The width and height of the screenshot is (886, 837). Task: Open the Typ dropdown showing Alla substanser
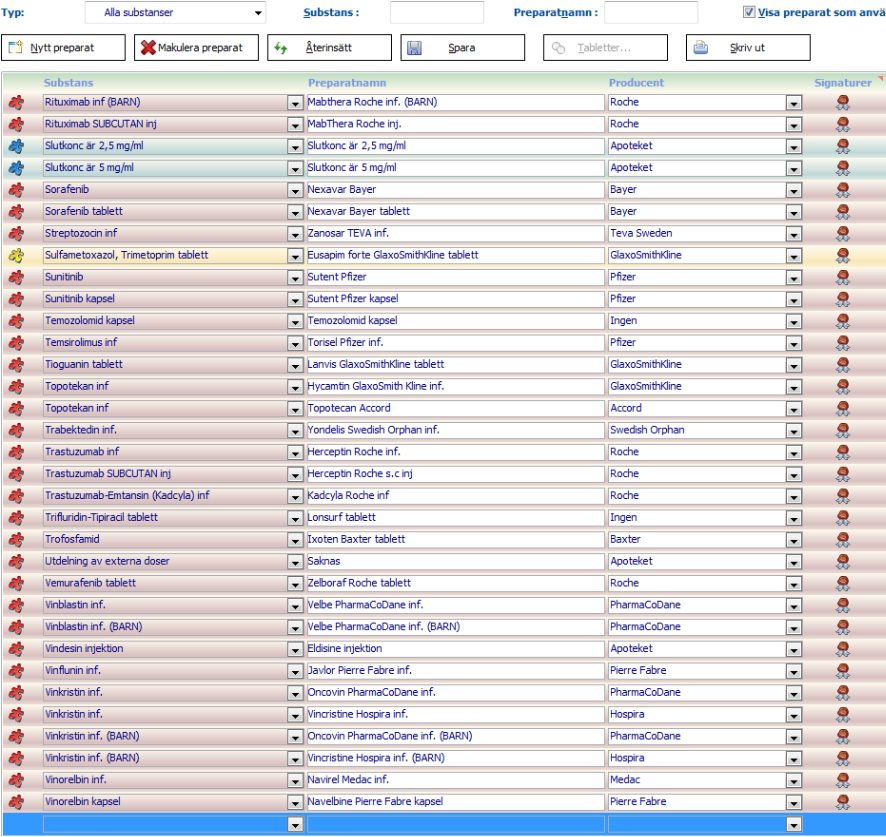tap(175, 13)
